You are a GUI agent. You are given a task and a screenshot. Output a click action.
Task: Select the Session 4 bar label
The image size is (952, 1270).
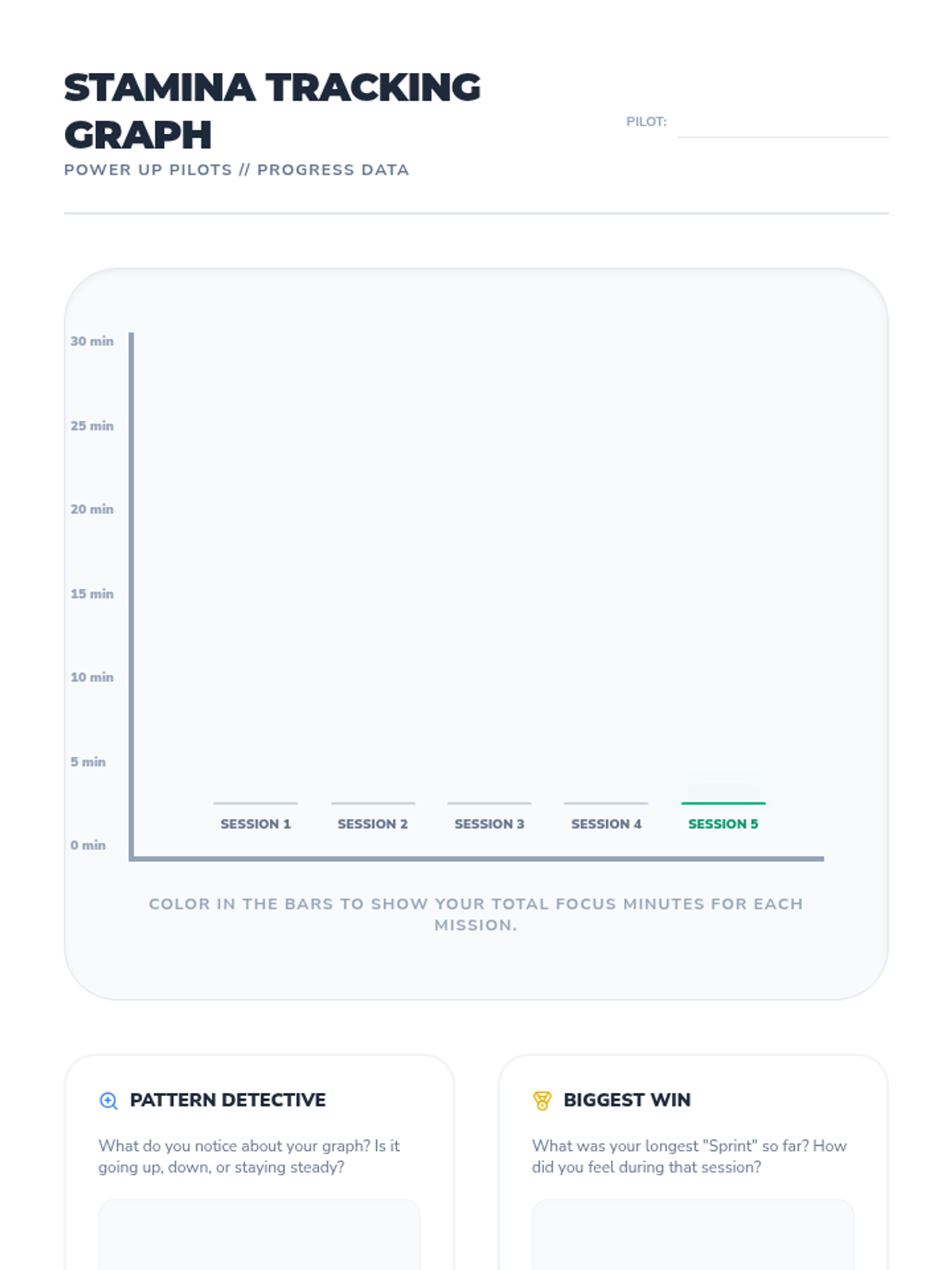606,824
